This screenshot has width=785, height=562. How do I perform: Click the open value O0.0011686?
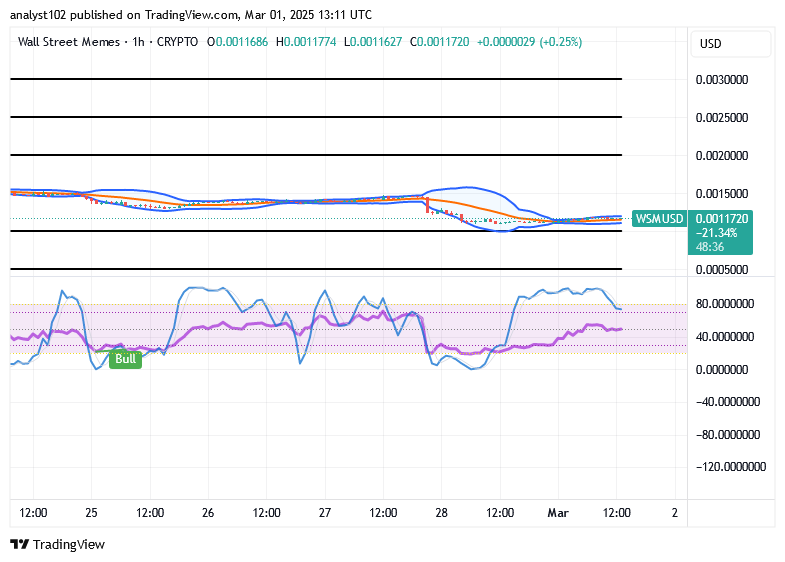coord(237,42)
